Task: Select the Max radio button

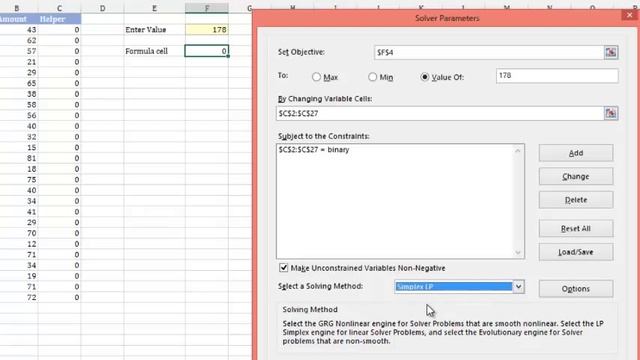Action: (x=316, y=77)
